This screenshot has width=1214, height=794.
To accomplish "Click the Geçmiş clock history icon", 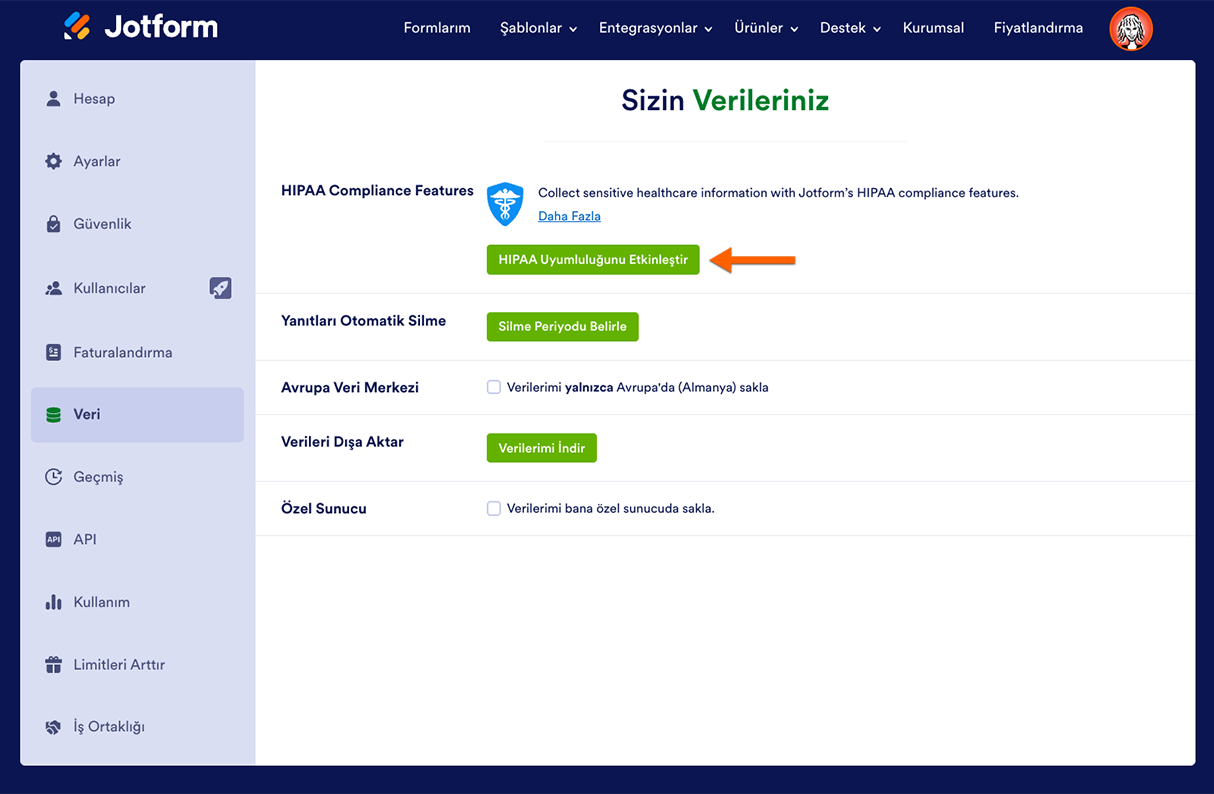I will coord(54,477).
